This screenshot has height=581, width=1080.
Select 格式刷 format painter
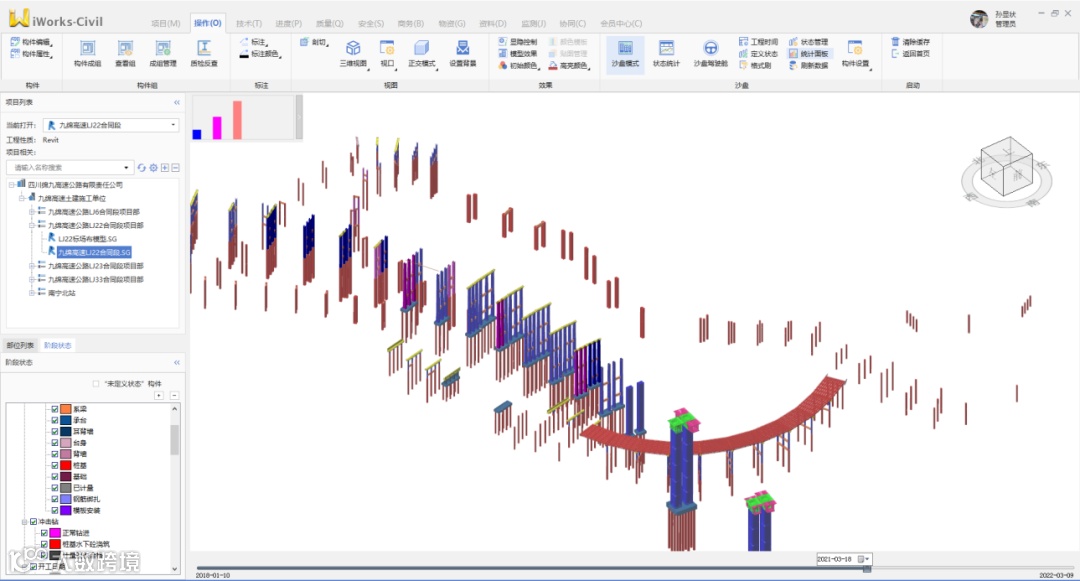[x=755, y=65]
